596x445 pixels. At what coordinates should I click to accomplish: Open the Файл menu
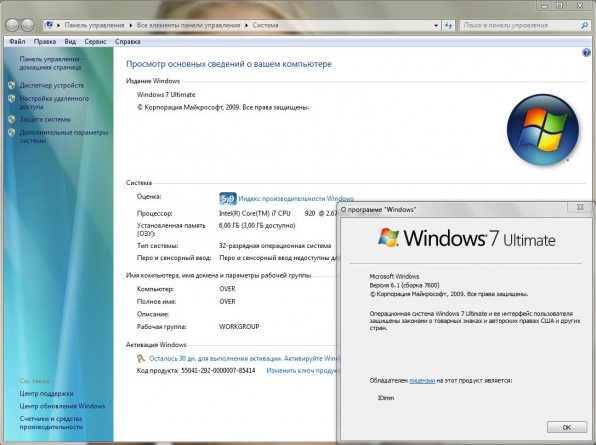click(x=17, y=41)
